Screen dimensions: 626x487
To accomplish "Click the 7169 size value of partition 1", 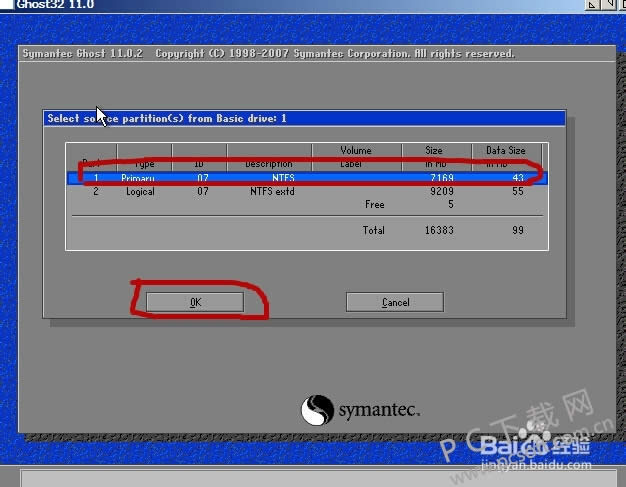I will click(x=441, y=177).
